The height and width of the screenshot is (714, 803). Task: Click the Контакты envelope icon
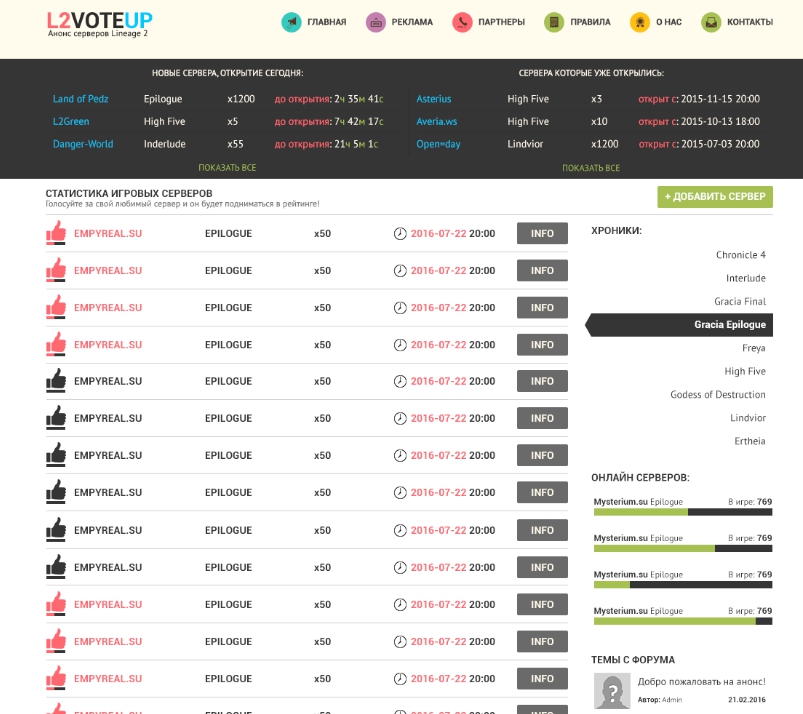point(710,22)
